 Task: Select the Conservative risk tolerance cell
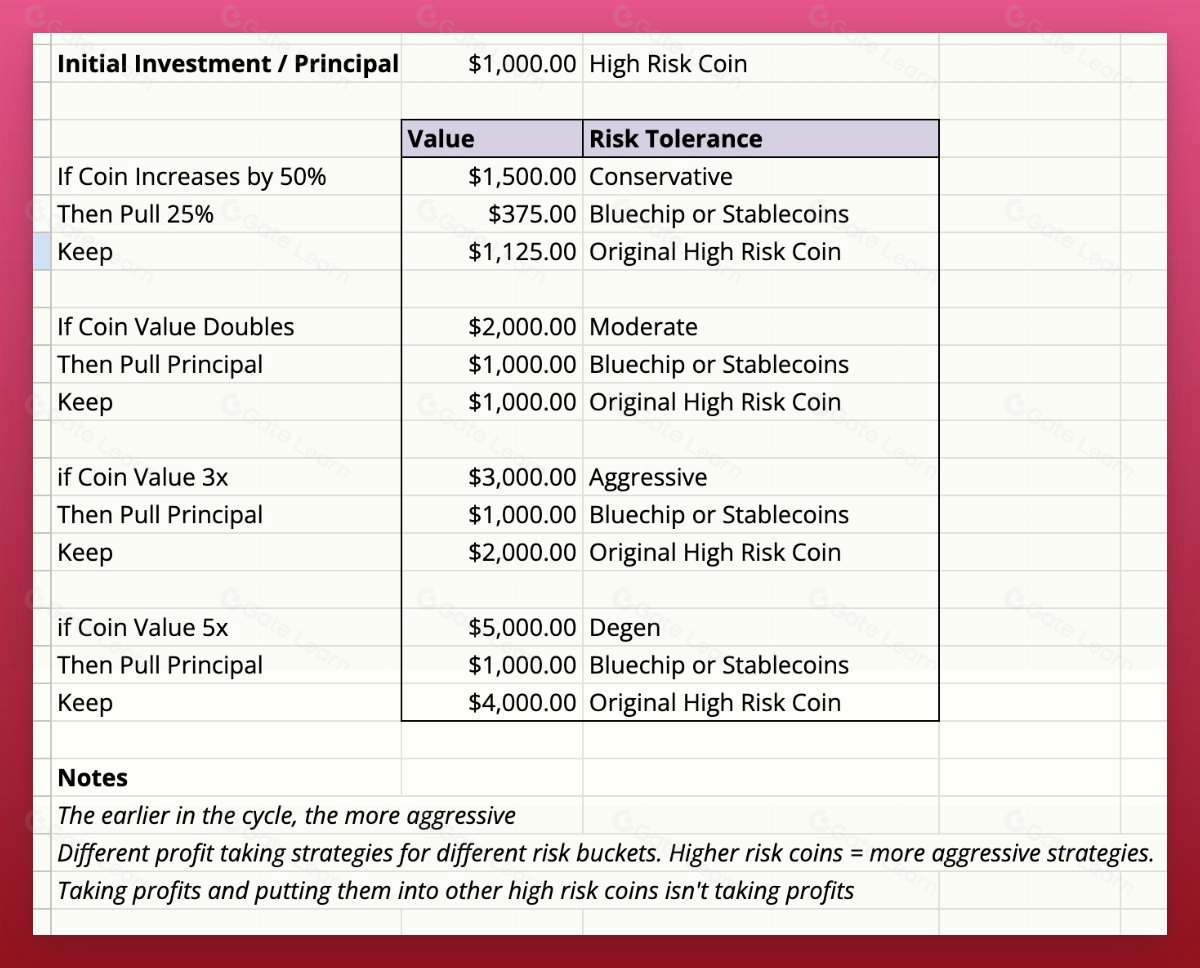[661, 177]
